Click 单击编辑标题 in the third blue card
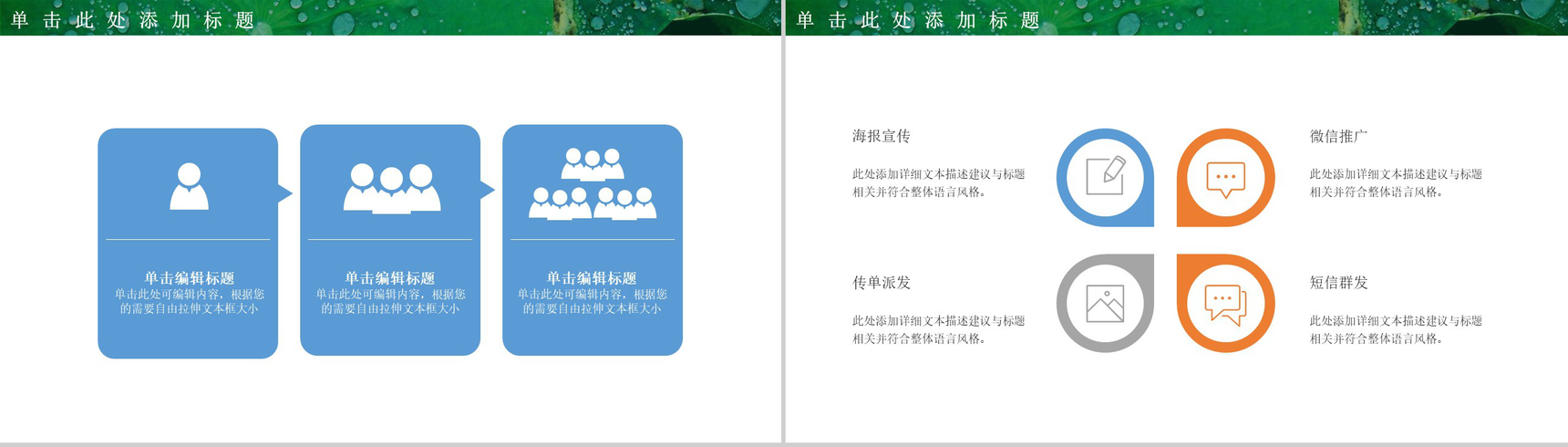Viewport: 1568px width, 447px height. coord(592,278)
